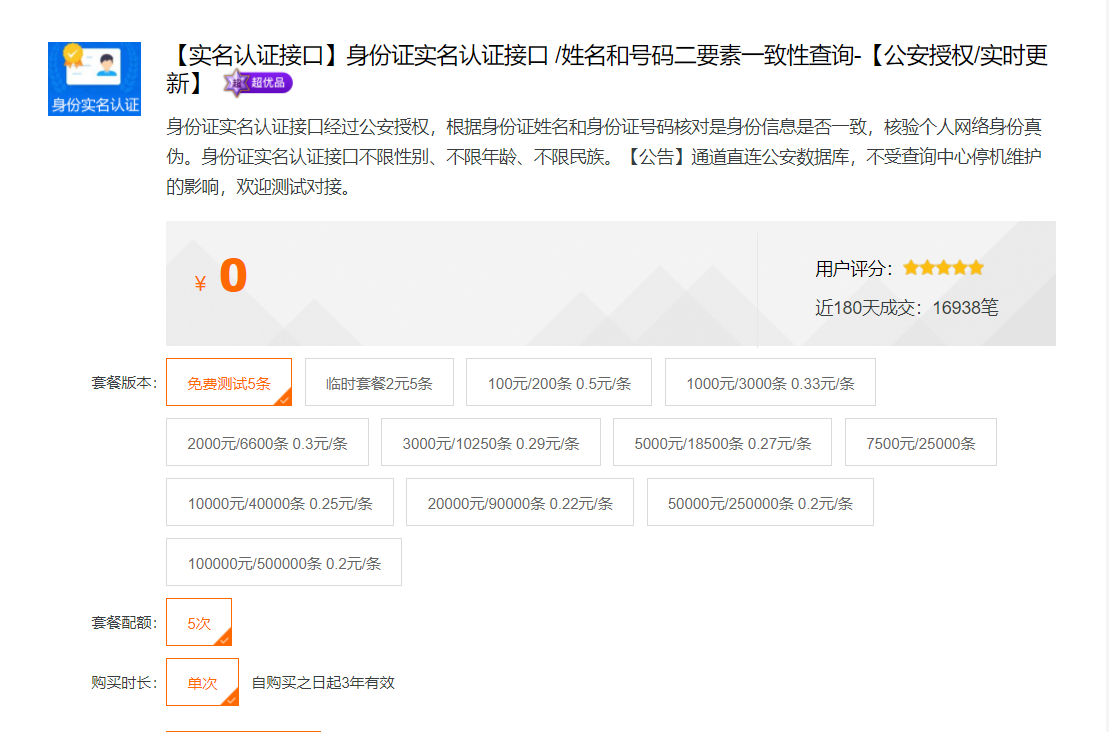Select the 2000元/6600条 0.3元/条 package
Screen dimensions: 1109x732
click(267, 442)
